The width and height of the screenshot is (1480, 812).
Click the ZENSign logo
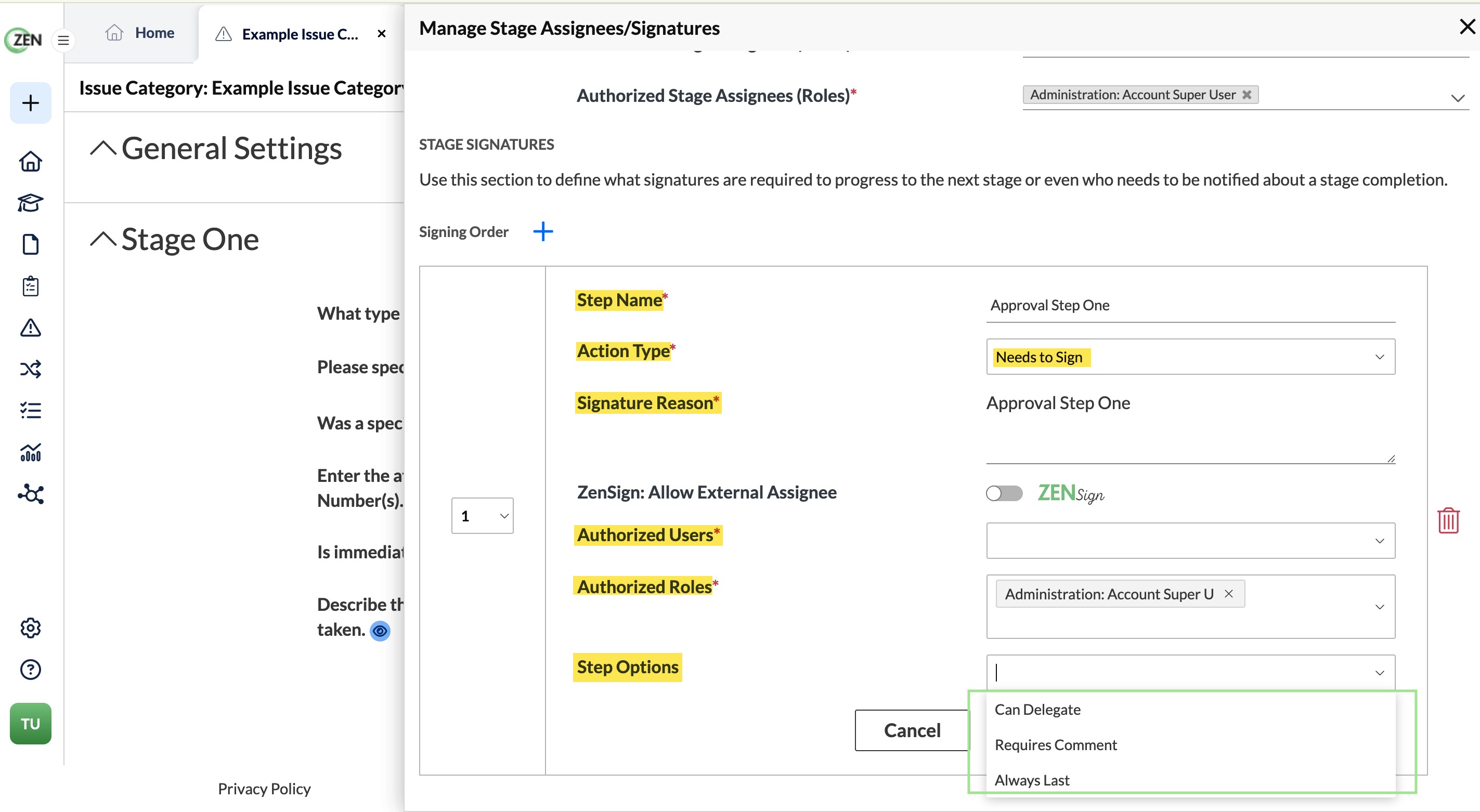[x=1071, y=493]
